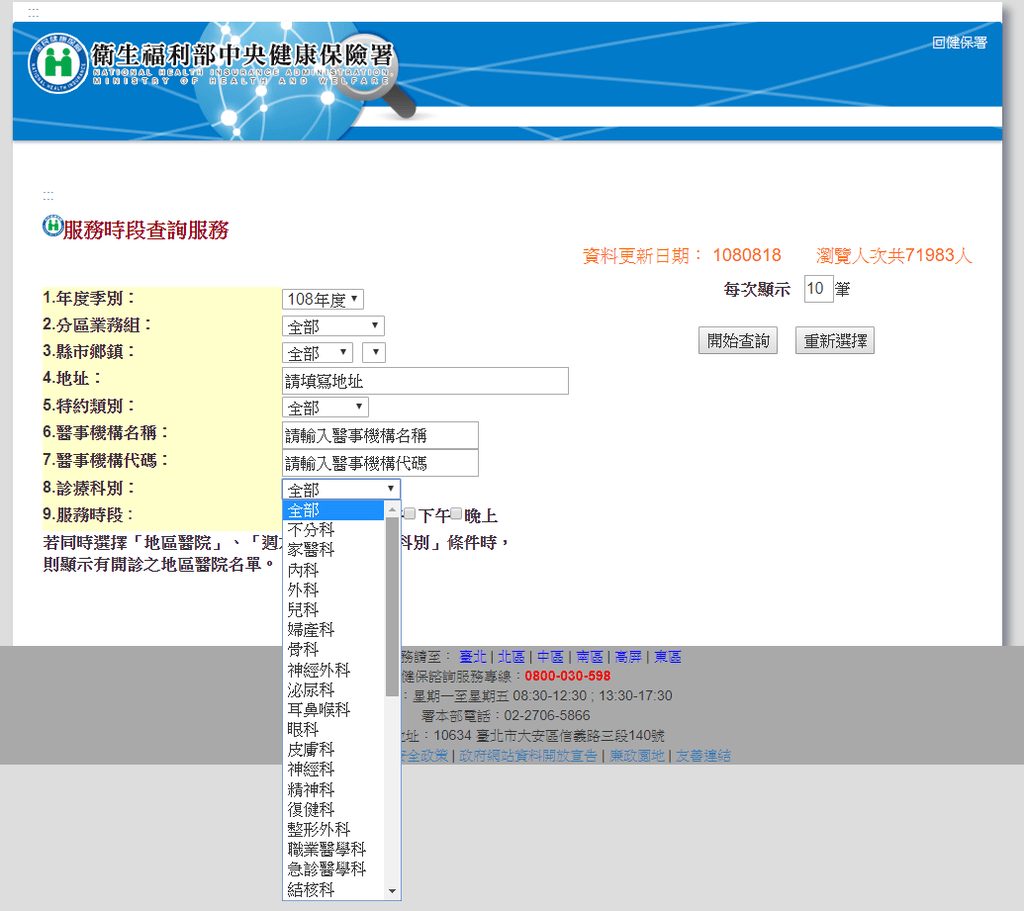
Task: Click the NHI logo in the header
Action: 58,63
